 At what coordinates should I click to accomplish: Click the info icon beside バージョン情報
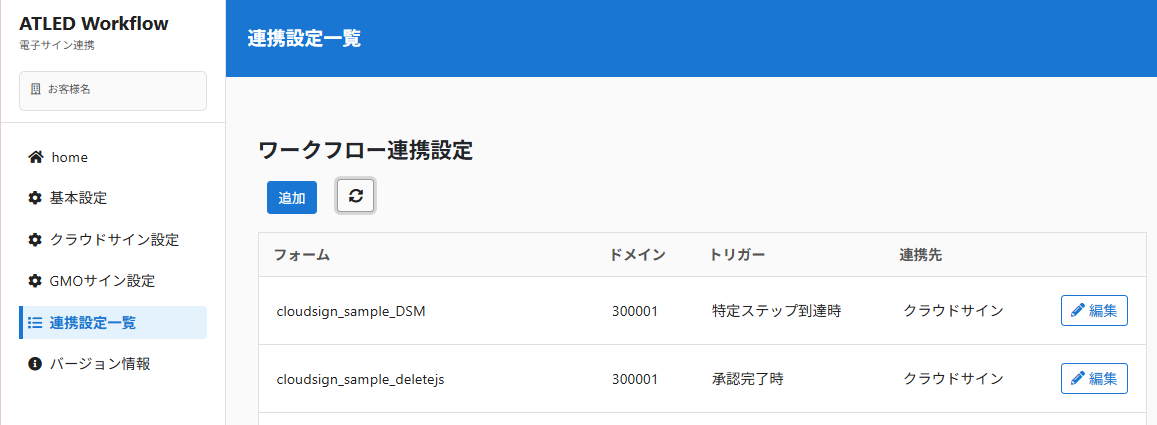point(35,364)
